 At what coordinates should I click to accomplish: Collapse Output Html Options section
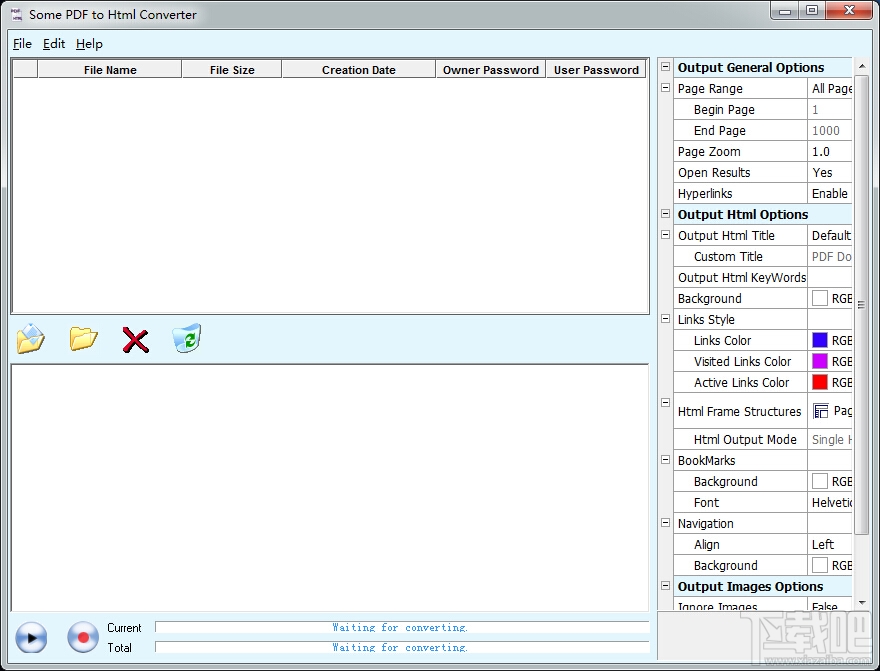[666, 214]
